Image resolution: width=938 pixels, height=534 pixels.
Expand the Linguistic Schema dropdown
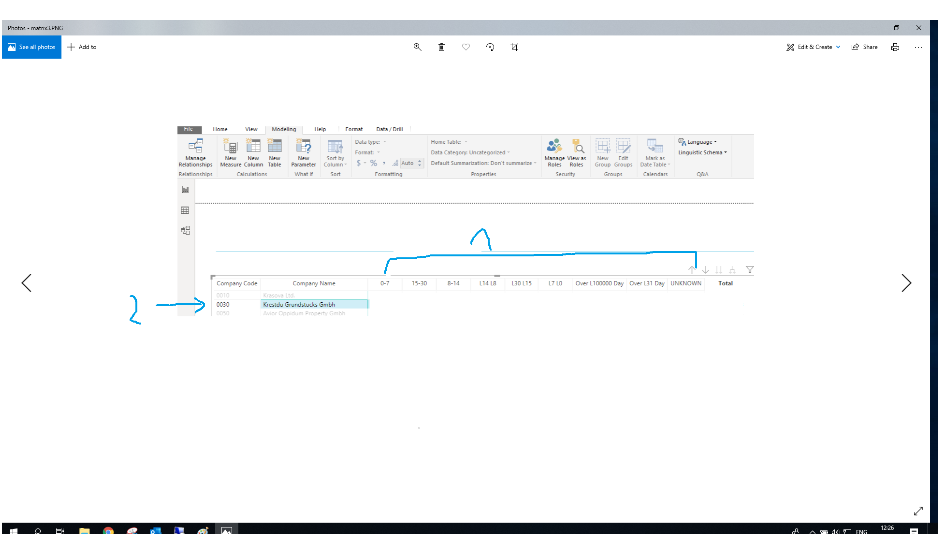coord(702,152)
